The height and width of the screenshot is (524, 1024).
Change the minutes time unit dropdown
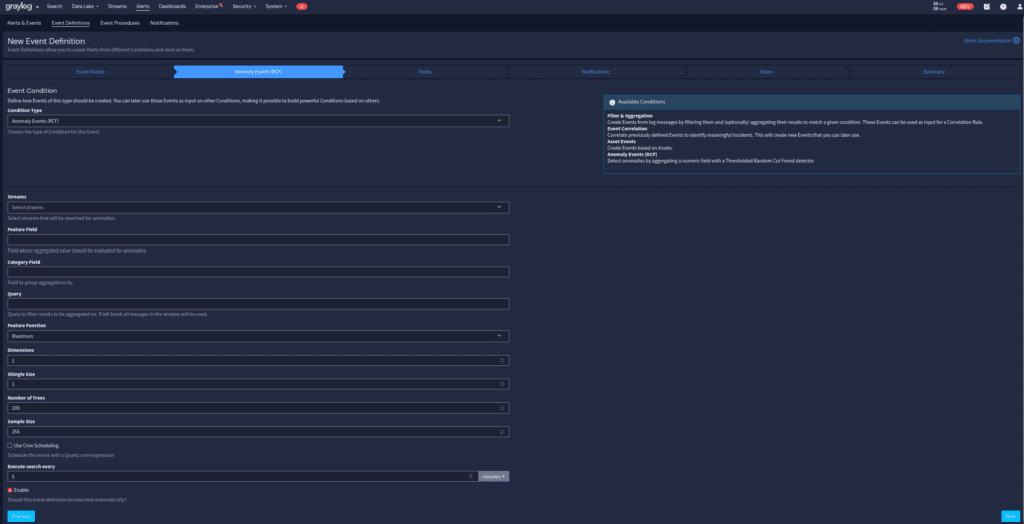pos(494,476)
